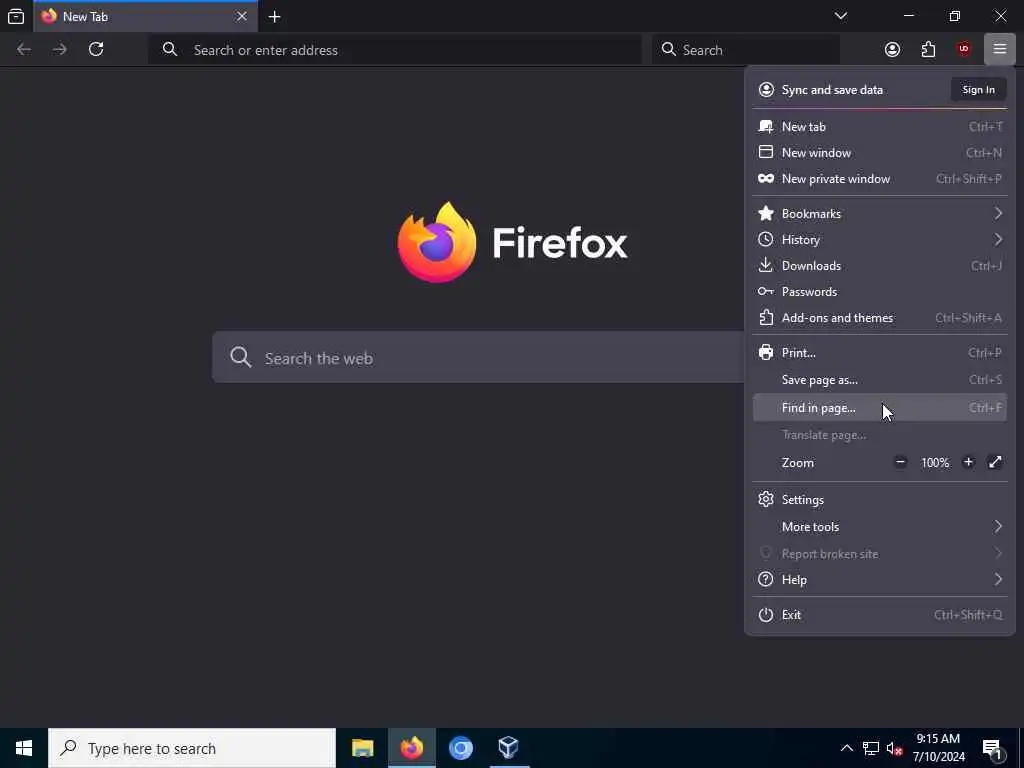Viewport: 1024px width, 768px height.
Task: Close the New Tab tab
Action: 242,16
